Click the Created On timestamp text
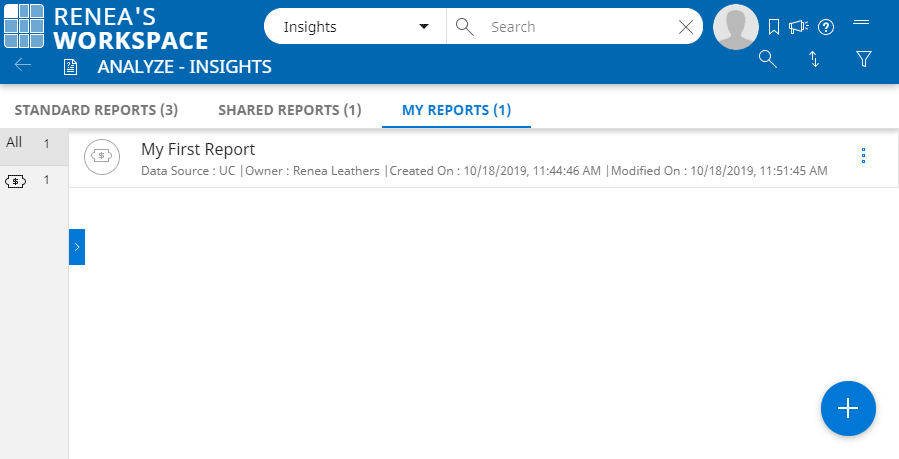Screen dimensions: 899x459 (495, 171)
